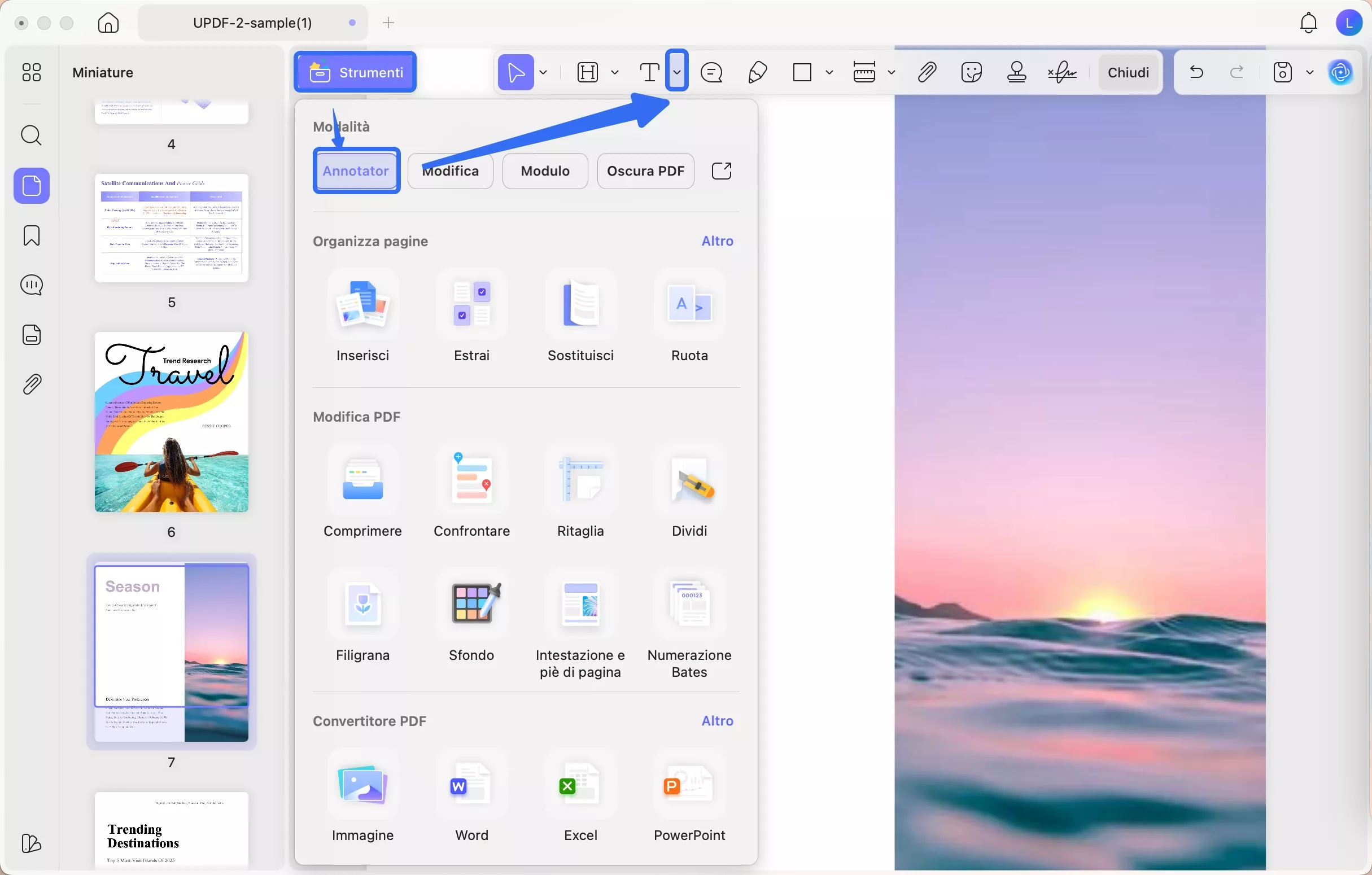Image resolution: width=1372 pixels, height=875 pixels.
Task: Click the pencil drawing tool in toolbar
Action: click(x=757, y=72)
